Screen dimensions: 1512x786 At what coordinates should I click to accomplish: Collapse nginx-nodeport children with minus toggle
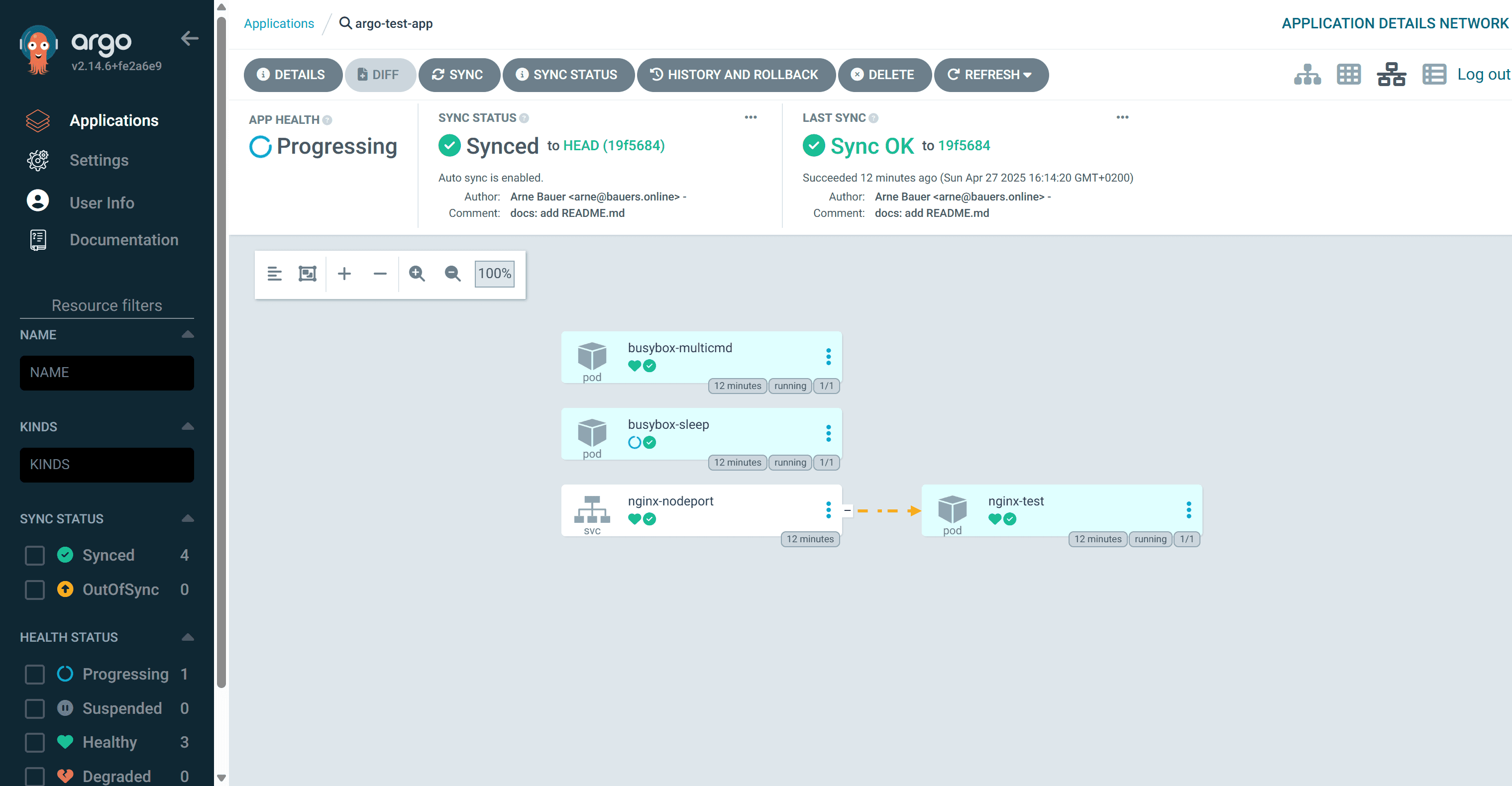pyautogui.click(x=848, y=510)
